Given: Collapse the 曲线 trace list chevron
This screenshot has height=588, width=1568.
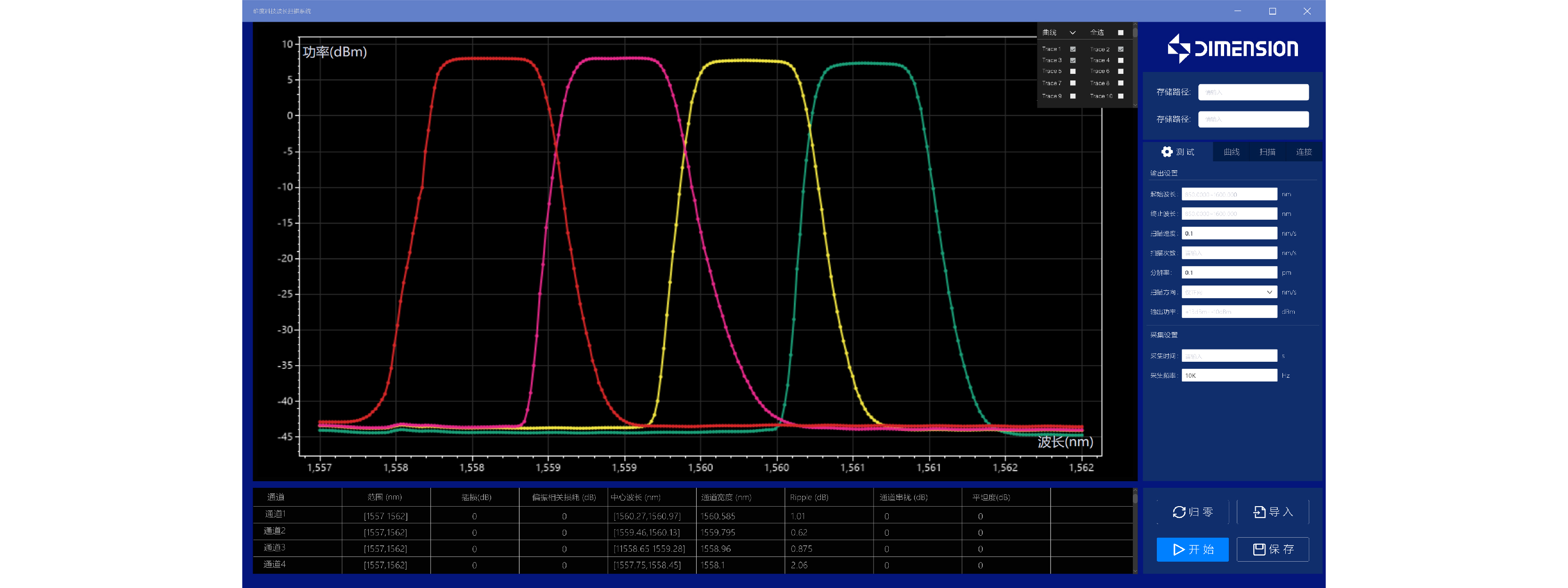Looking at the screenshot, I should [1073, 33].
